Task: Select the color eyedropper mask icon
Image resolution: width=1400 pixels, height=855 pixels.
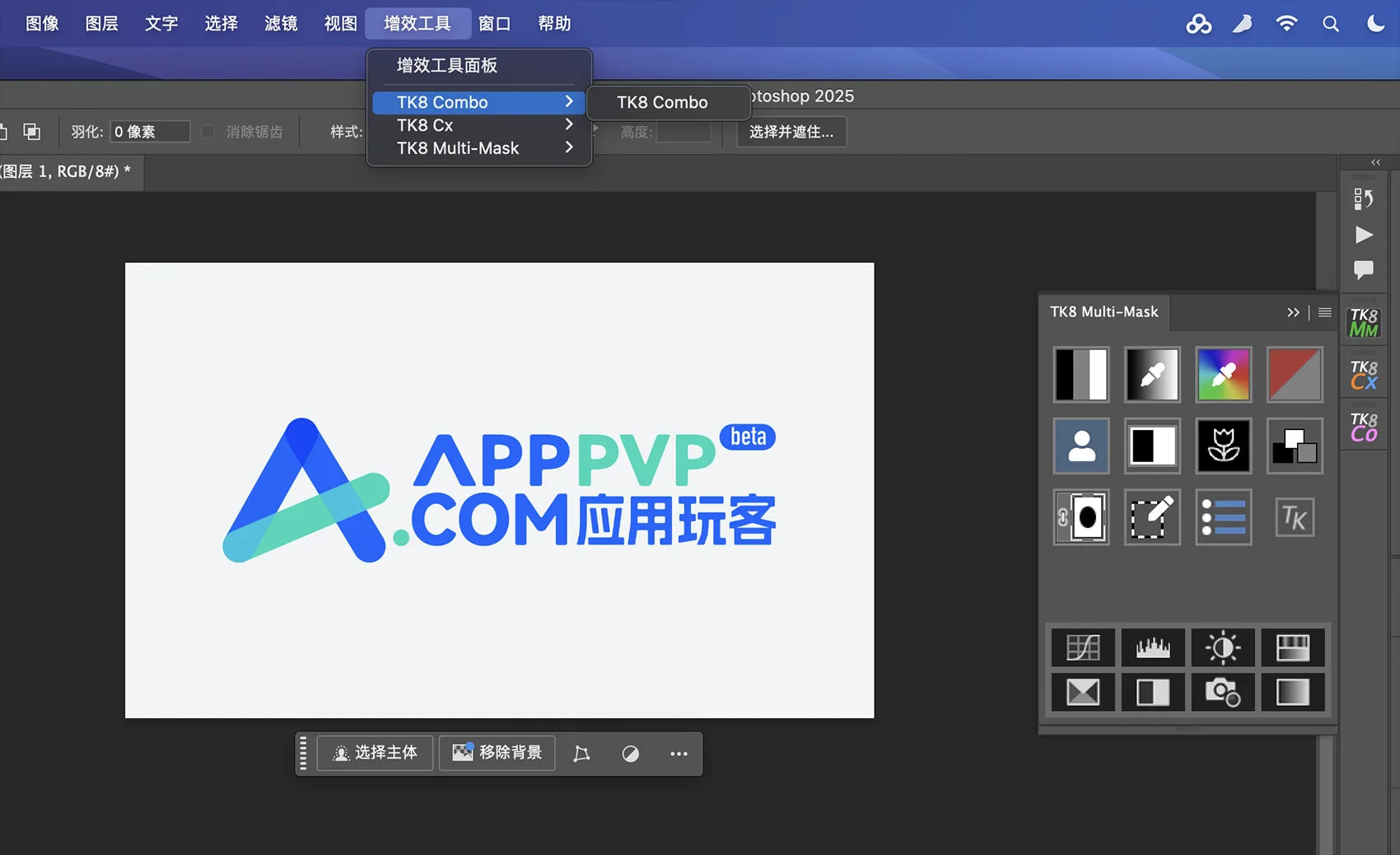Action: tap(1223, 375)
